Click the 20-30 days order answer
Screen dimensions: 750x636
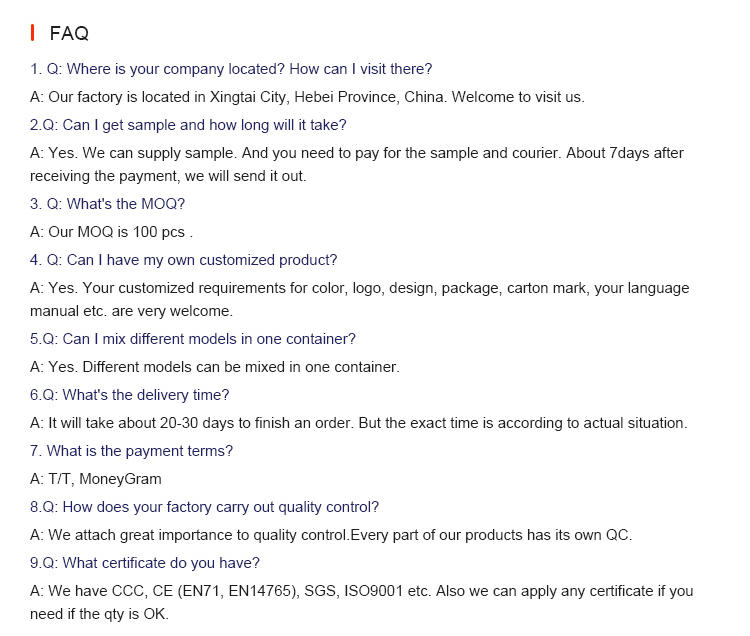click(359, 423)
